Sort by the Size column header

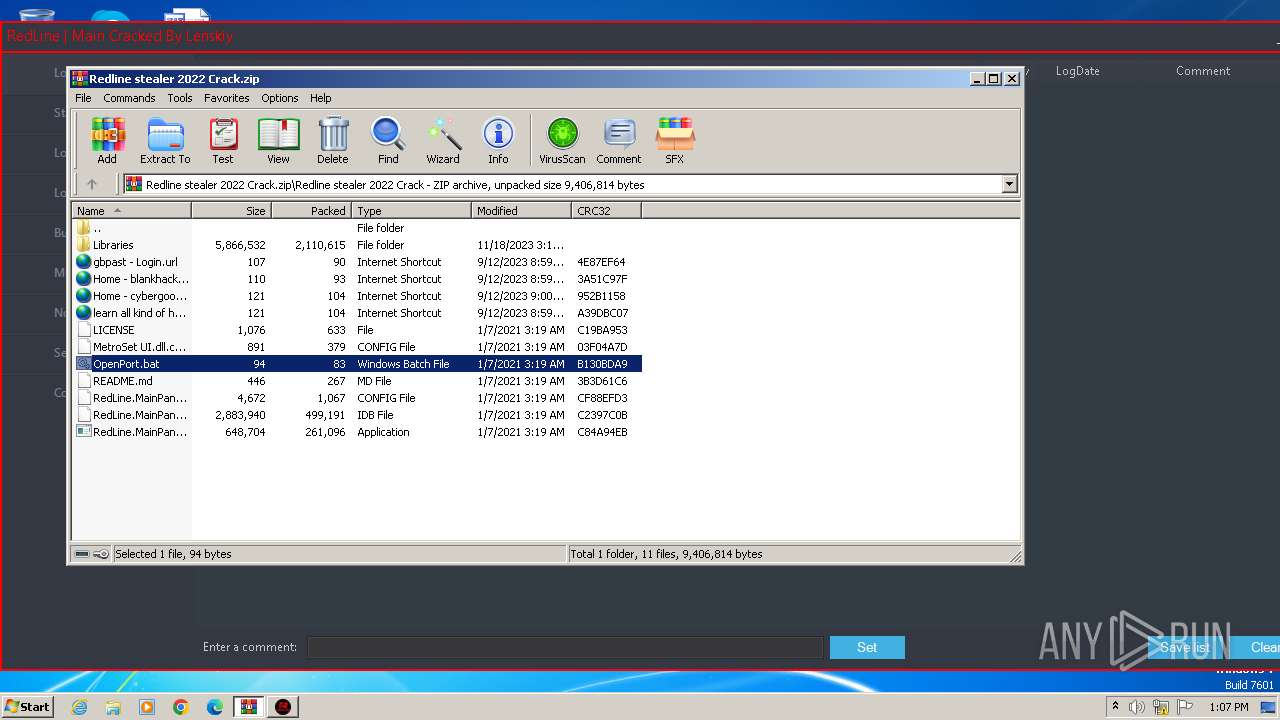[232, 211]
